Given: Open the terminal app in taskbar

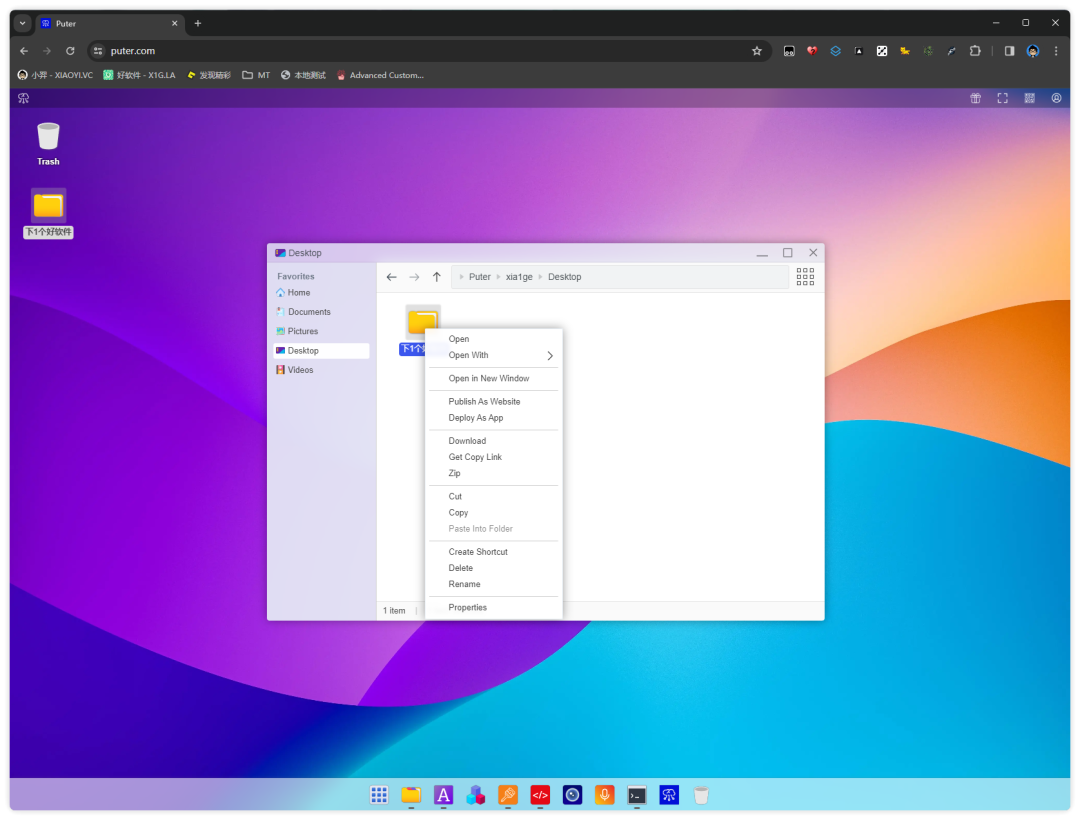Looking at the screenshot, I should coord(636,795).
